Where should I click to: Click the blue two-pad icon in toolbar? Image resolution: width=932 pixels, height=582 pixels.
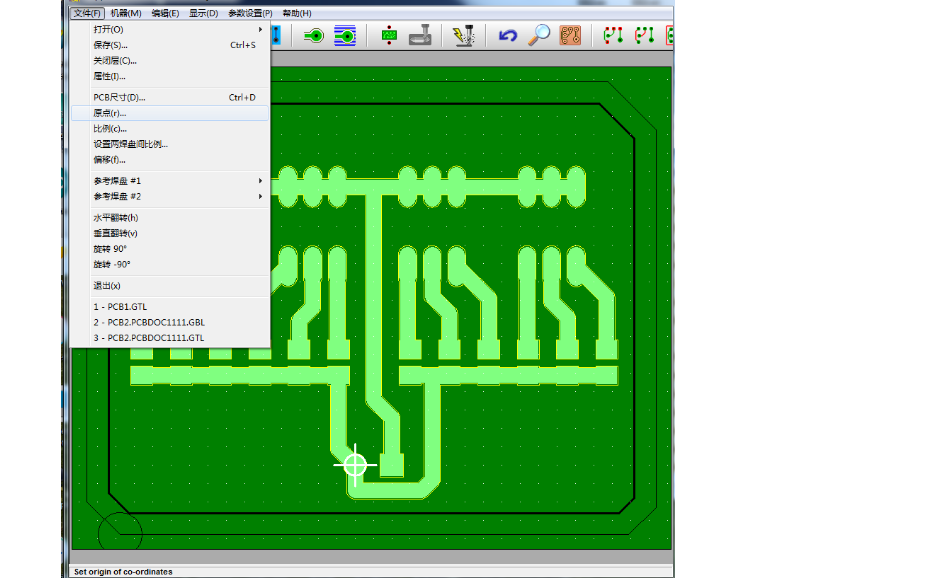(276, 36)
